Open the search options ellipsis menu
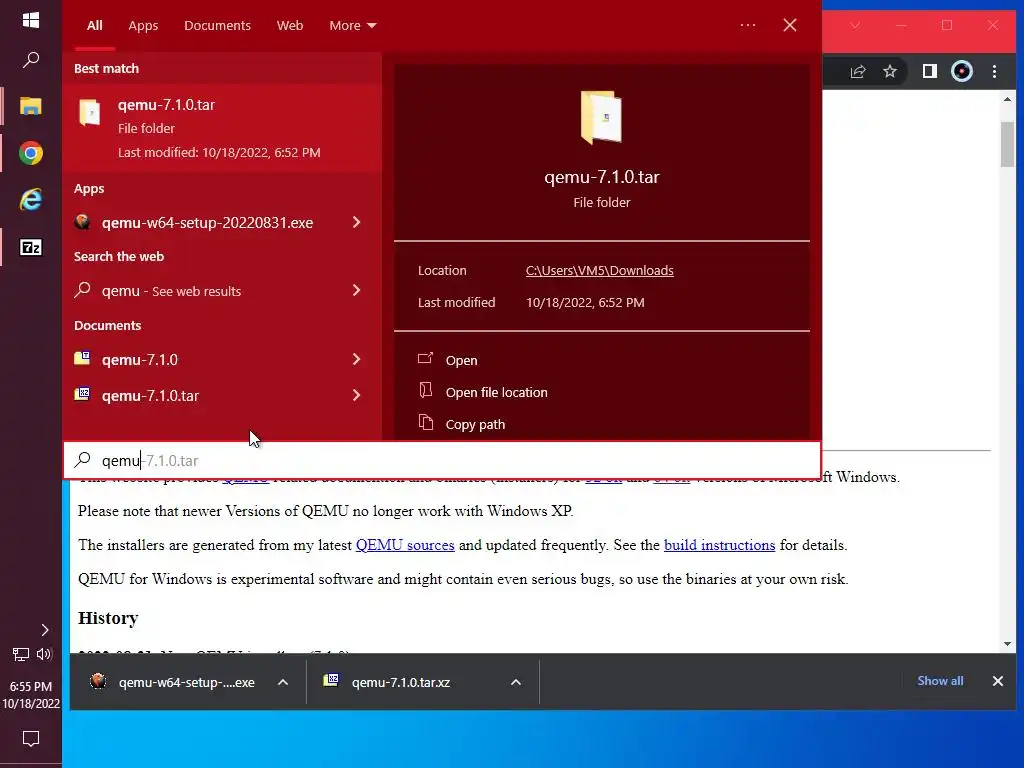This screenshot has width=1024, height=768. (748, 25)
